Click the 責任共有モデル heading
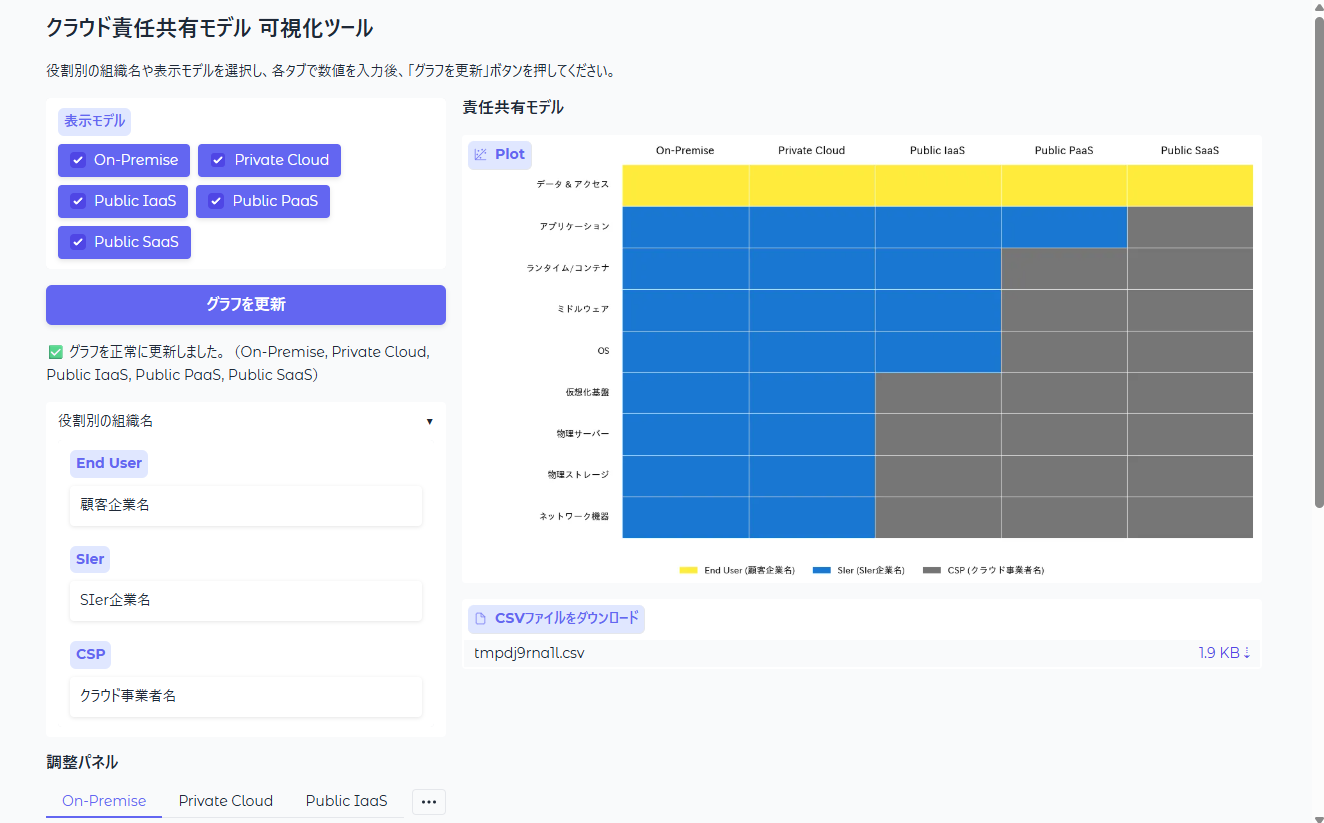The image size is (1324, 823). pos(513,107)
